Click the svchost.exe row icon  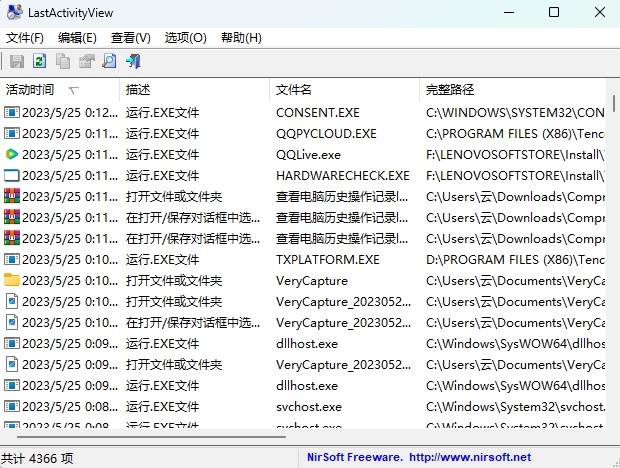(x=11, y=406)
